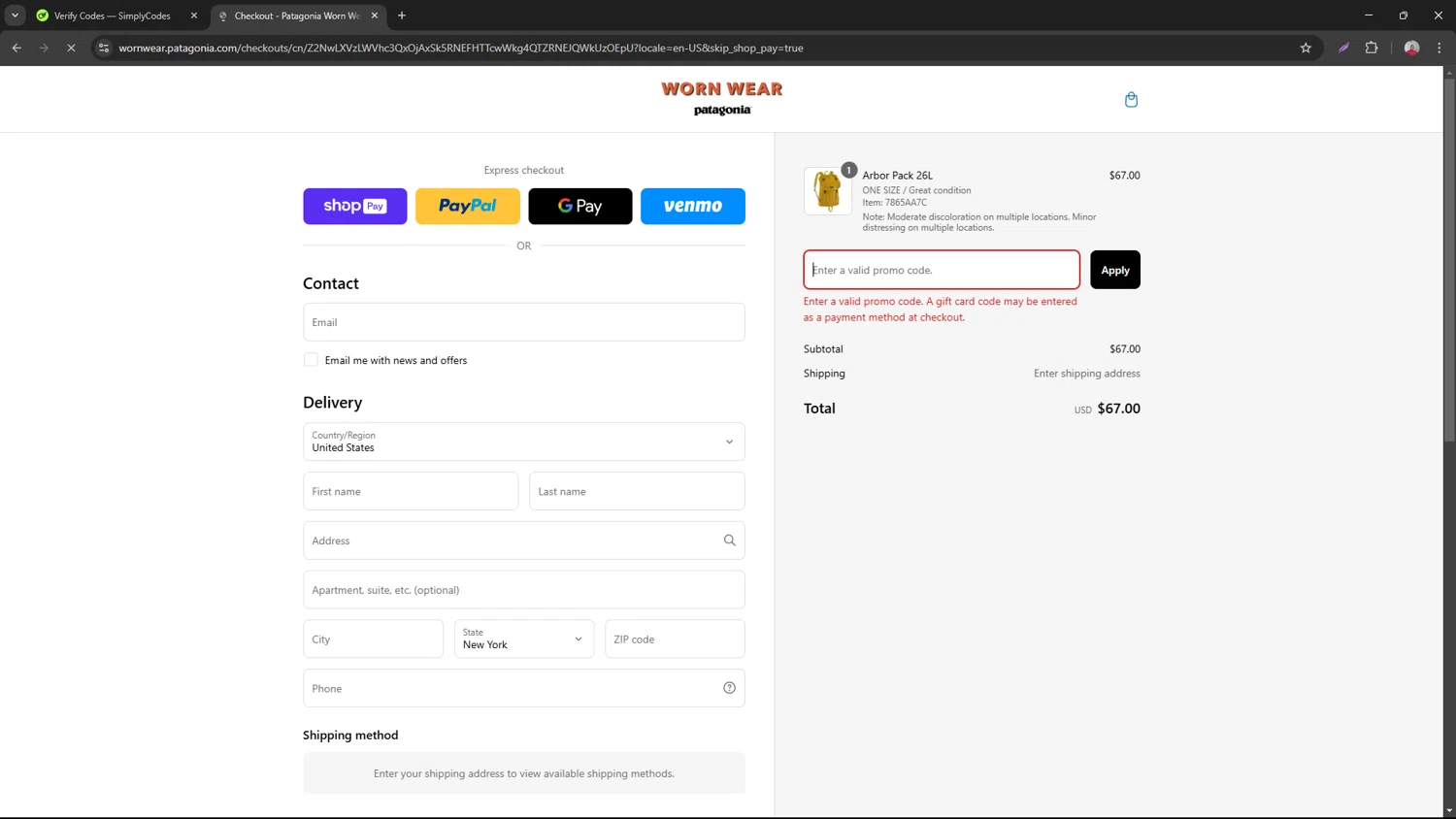This screenshot has width=1456, height=819.
Task: Pay with Google Pay button
Action: click(x=580, y=206)
